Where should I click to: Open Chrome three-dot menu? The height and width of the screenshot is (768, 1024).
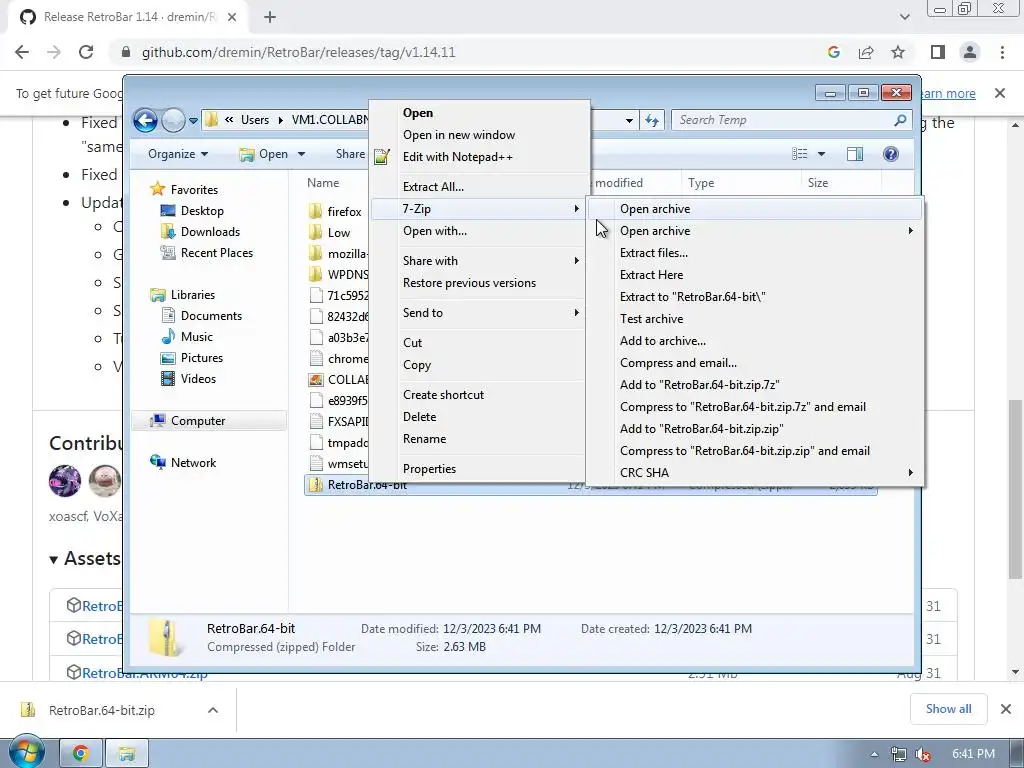pos(1002,52)
